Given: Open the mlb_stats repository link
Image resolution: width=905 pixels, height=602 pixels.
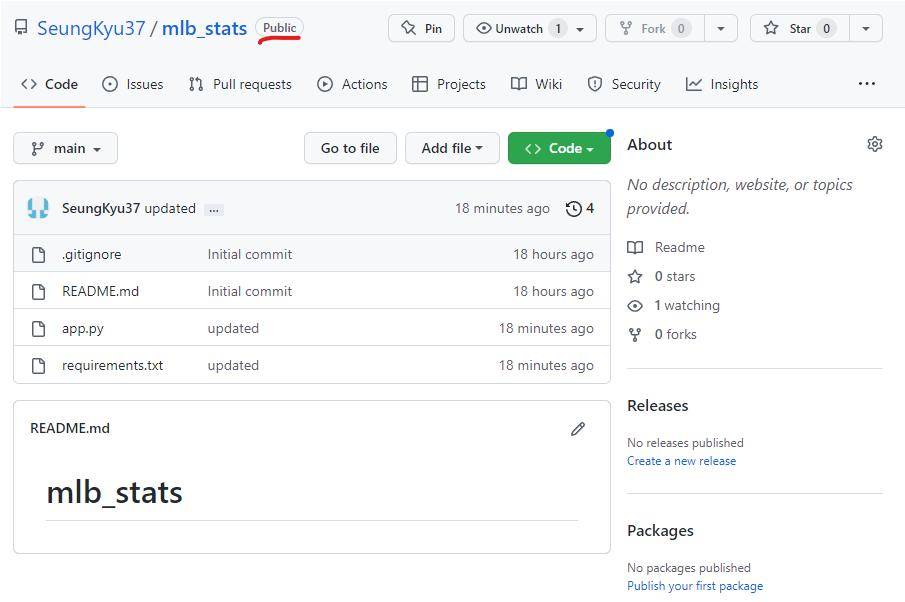Looking at the screenshot, I should tap(204, 28).
